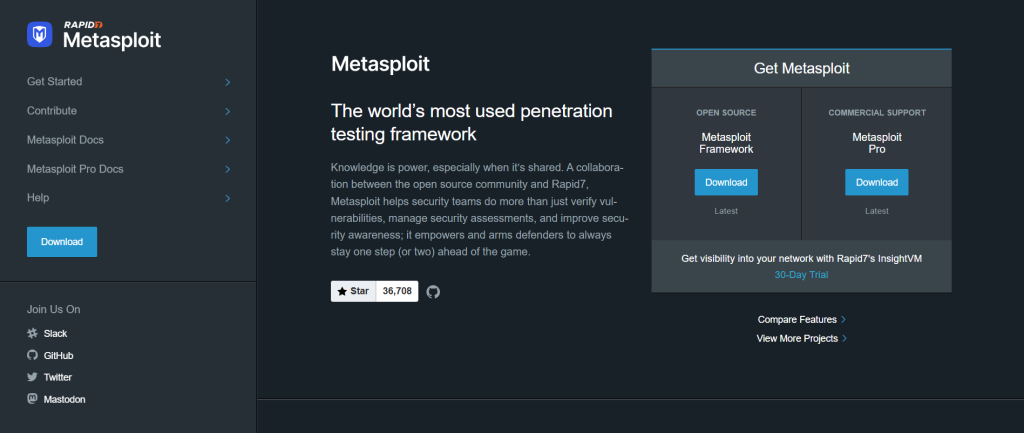The image size is (1024, 433).
Task: Download the open source Metasploit Framework
Action: click(x=726, y=182)
